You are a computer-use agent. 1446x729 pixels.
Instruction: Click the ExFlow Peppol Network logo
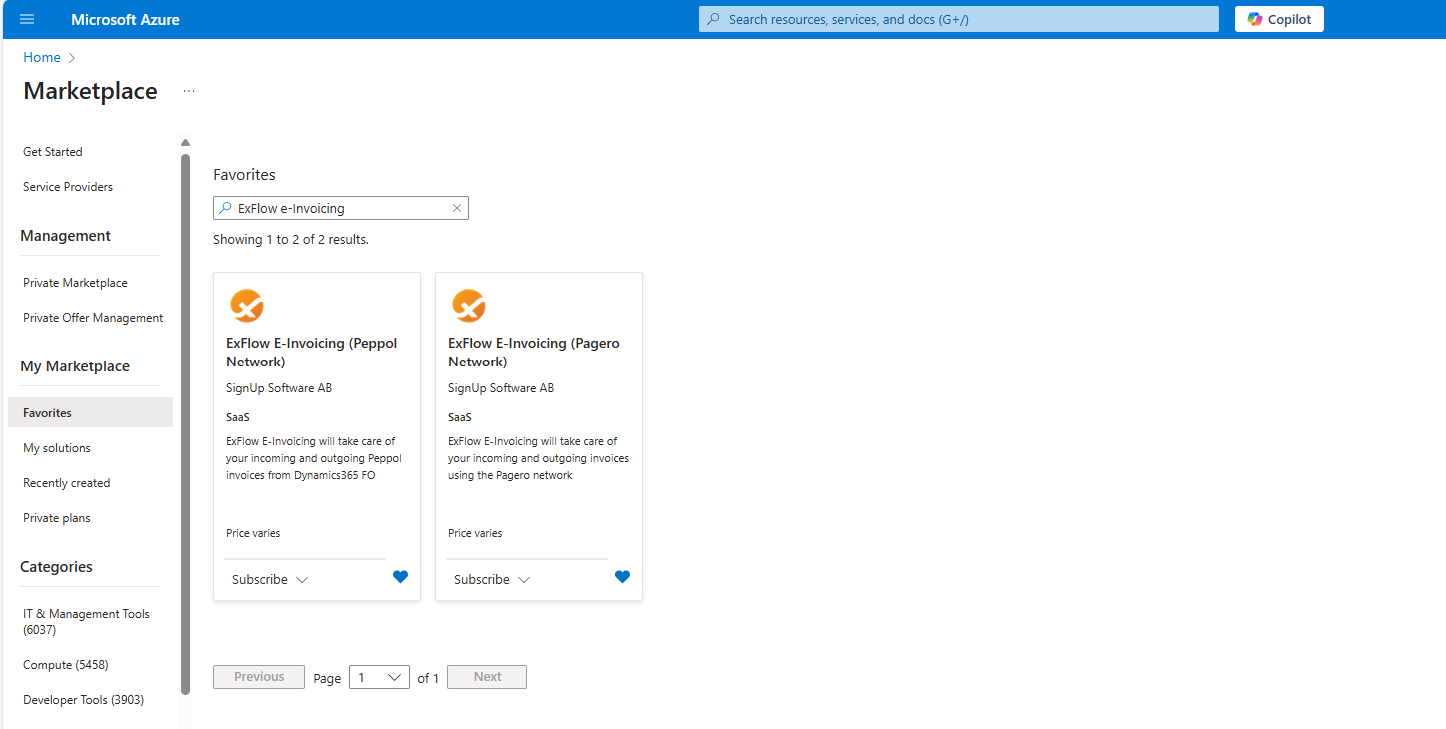[x=247, y=305]
